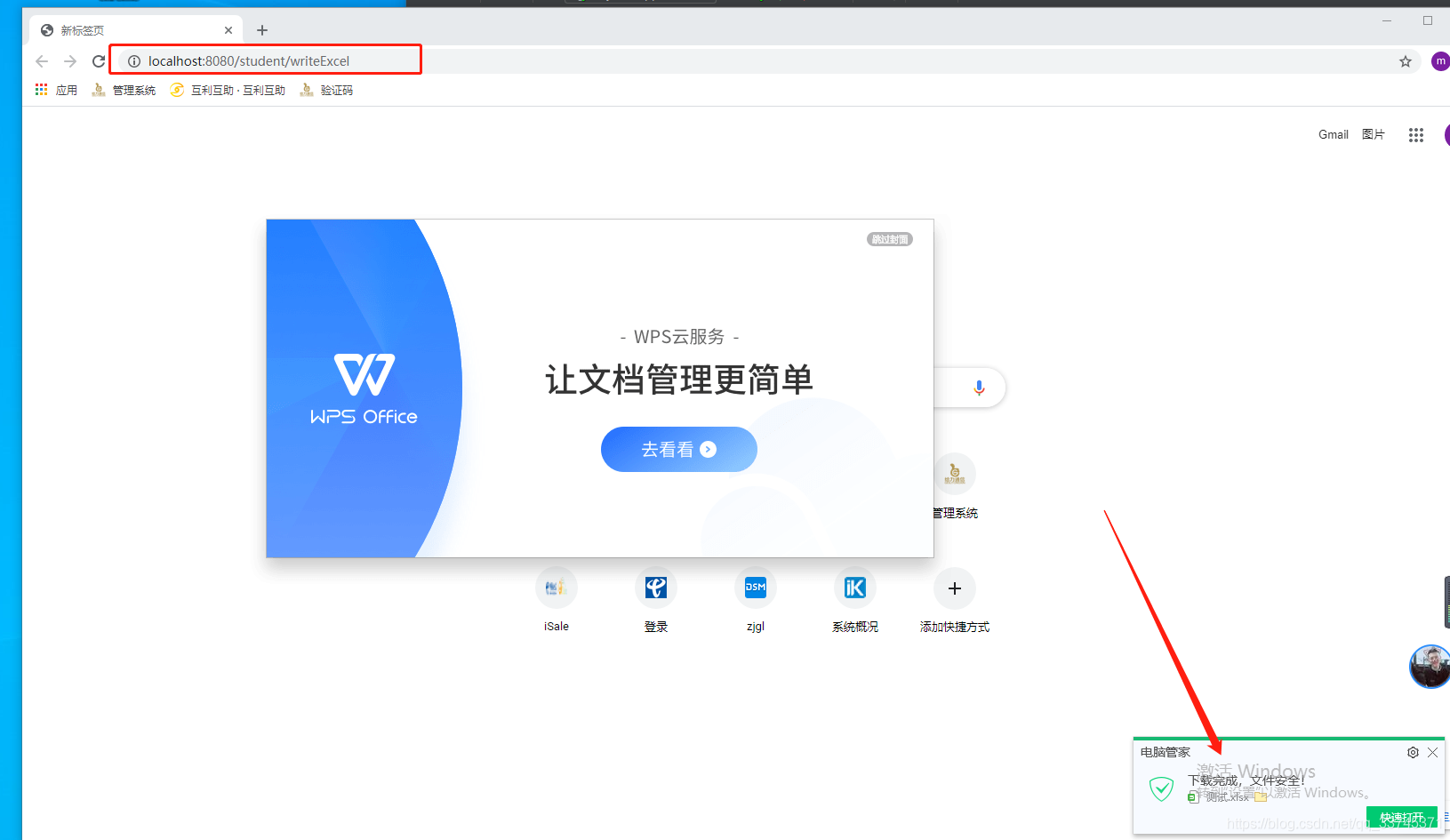Open the 应用 apps bookmark
The height and width of the screenshot is (840, 1450).
click(x=56, y=90)
